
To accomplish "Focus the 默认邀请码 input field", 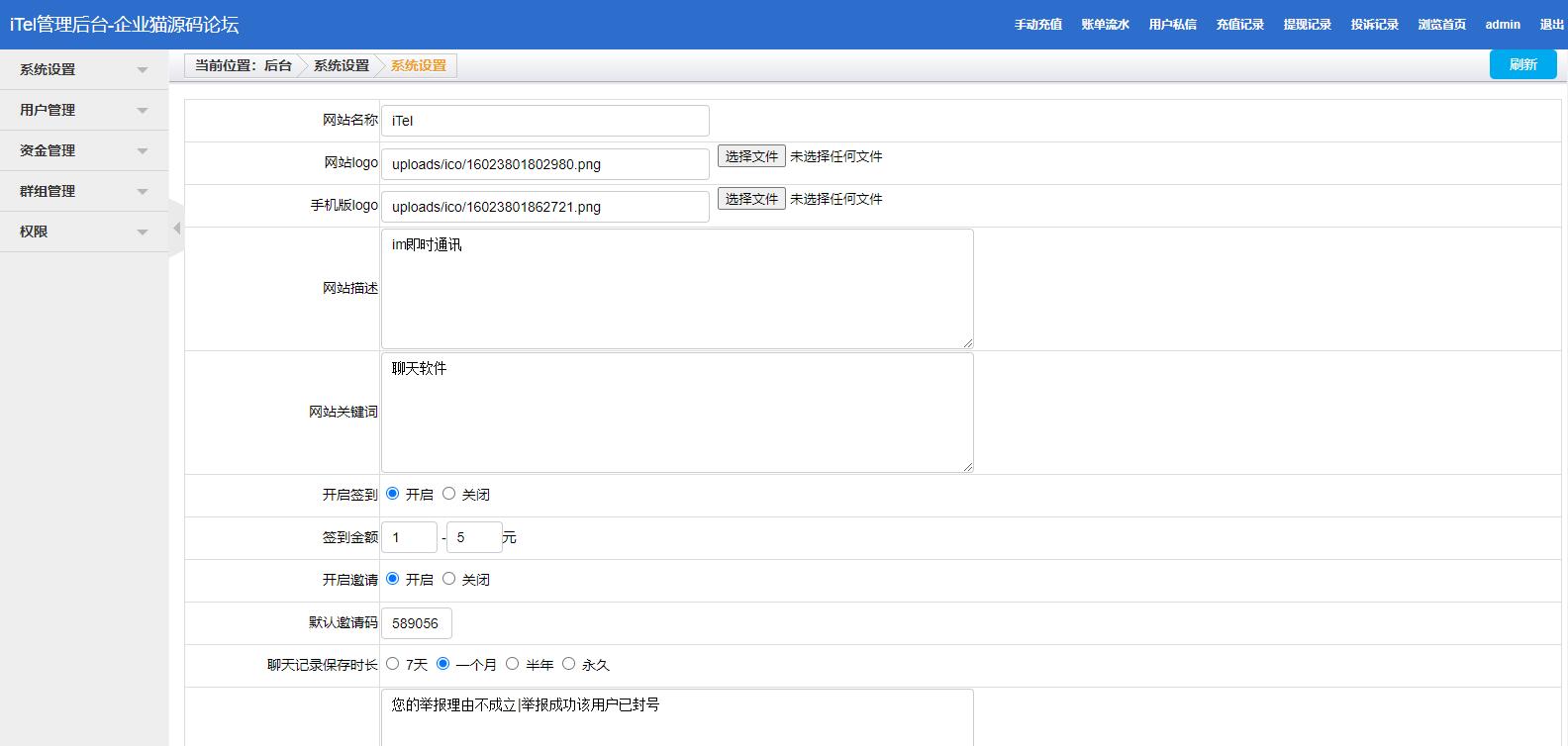I will click(x=416, y=623).
